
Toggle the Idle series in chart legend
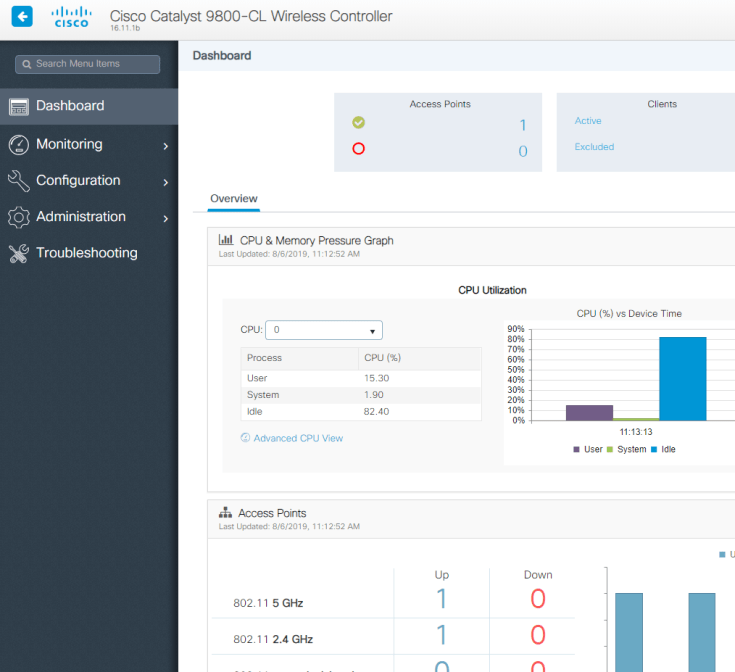663,450
